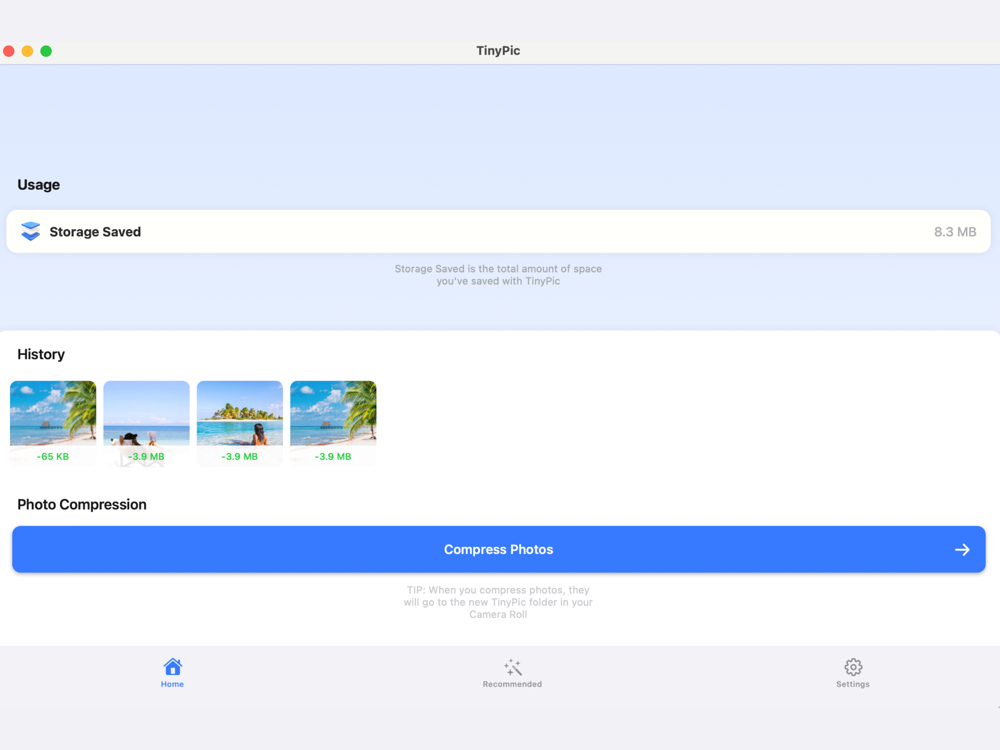Click the History heading
Screen dimensions: 1000x750
41,355
